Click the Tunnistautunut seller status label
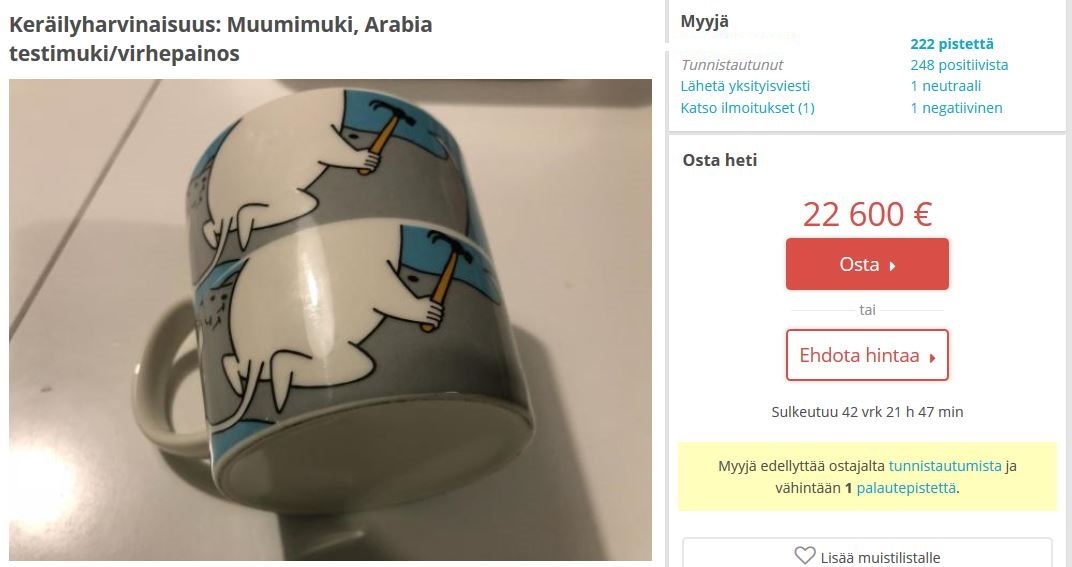 pyautogui.click(x=732, y=65)
